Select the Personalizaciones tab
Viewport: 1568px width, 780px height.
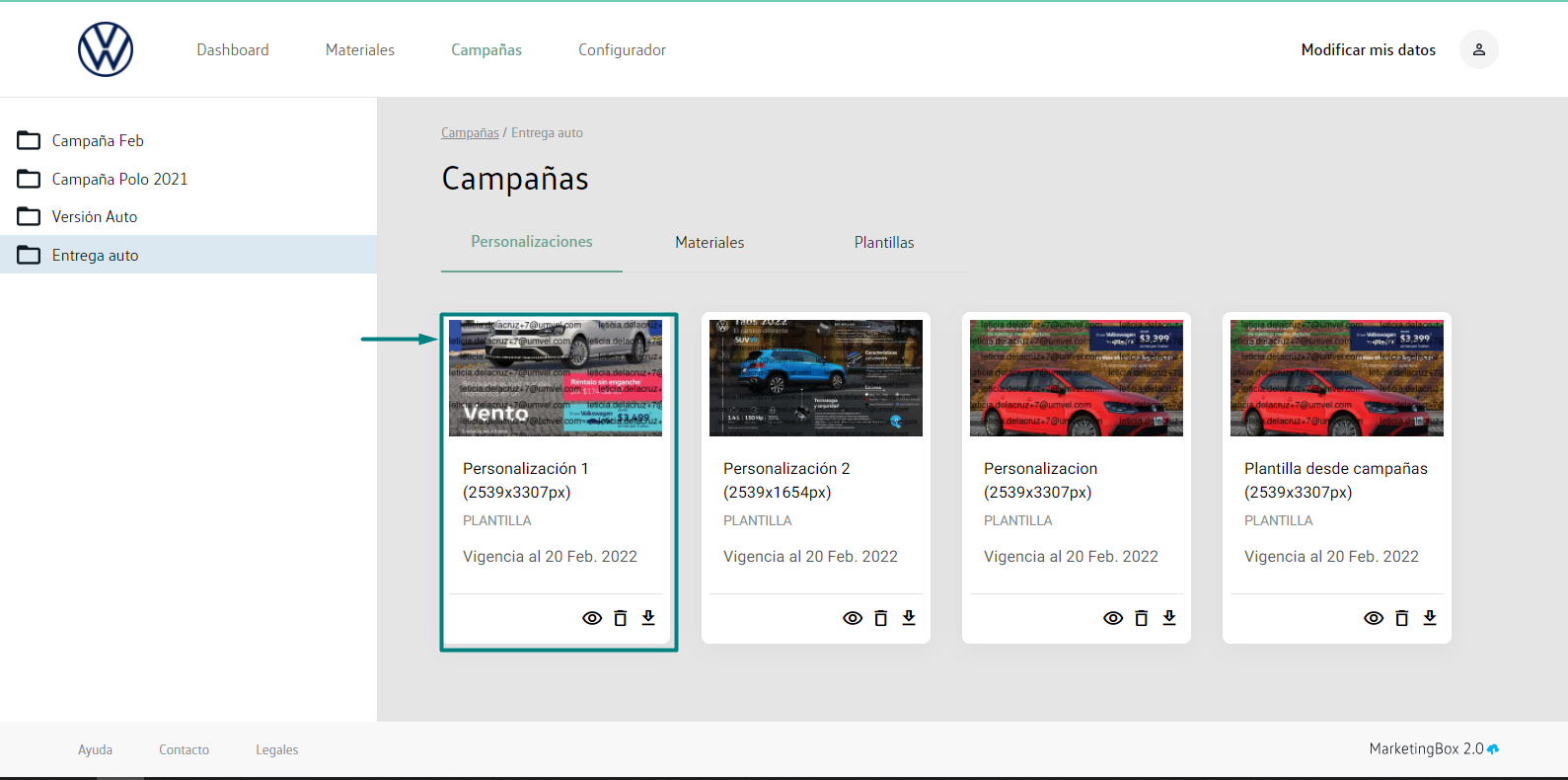point(532,242)
